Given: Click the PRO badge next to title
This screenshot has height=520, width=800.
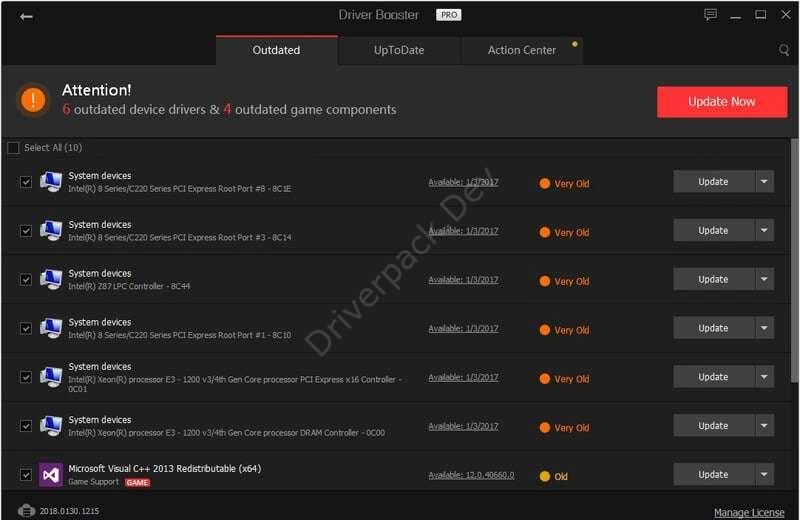Looking at the screenshot, I should [448, 15].
